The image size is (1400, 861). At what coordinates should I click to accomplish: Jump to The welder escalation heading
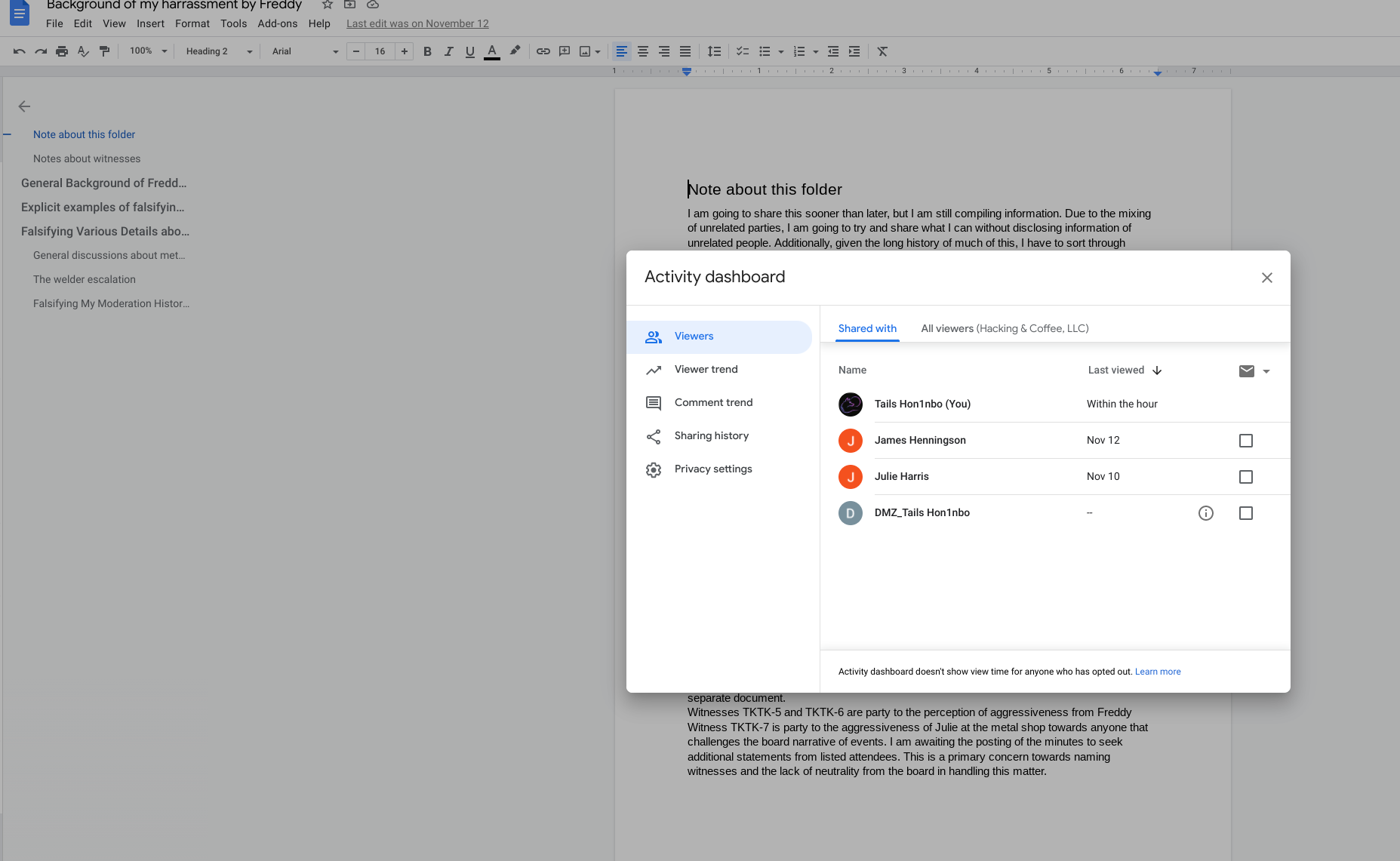click(x=85, y=279)
